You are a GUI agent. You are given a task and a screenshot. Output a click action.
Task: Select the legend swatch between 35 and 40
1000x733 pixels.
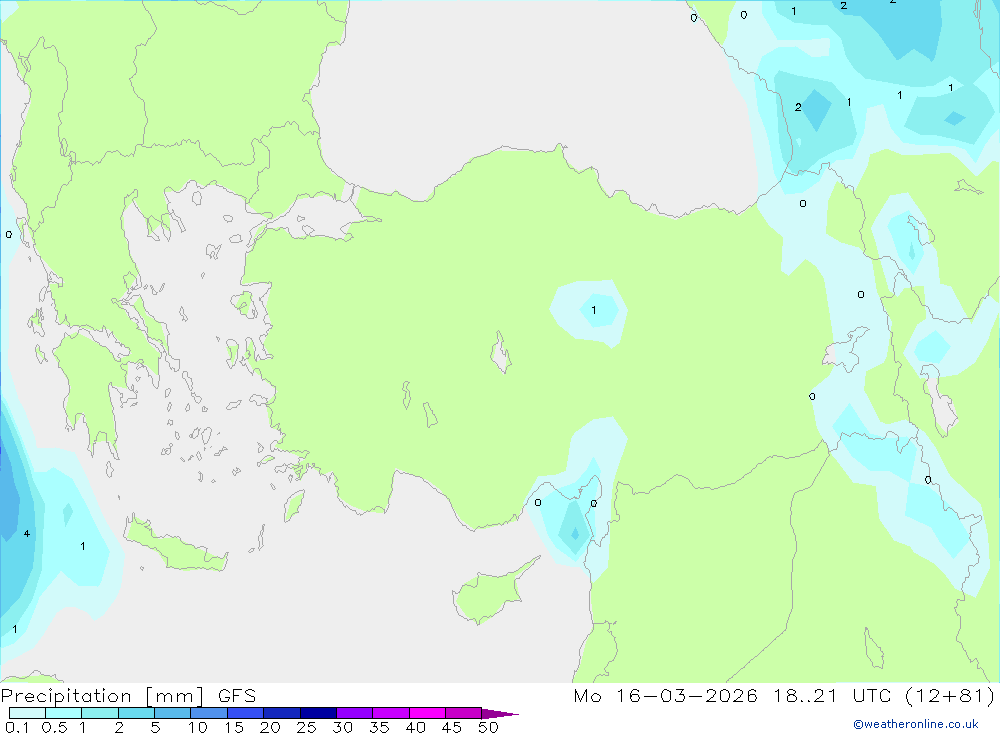tap(390, 713)
